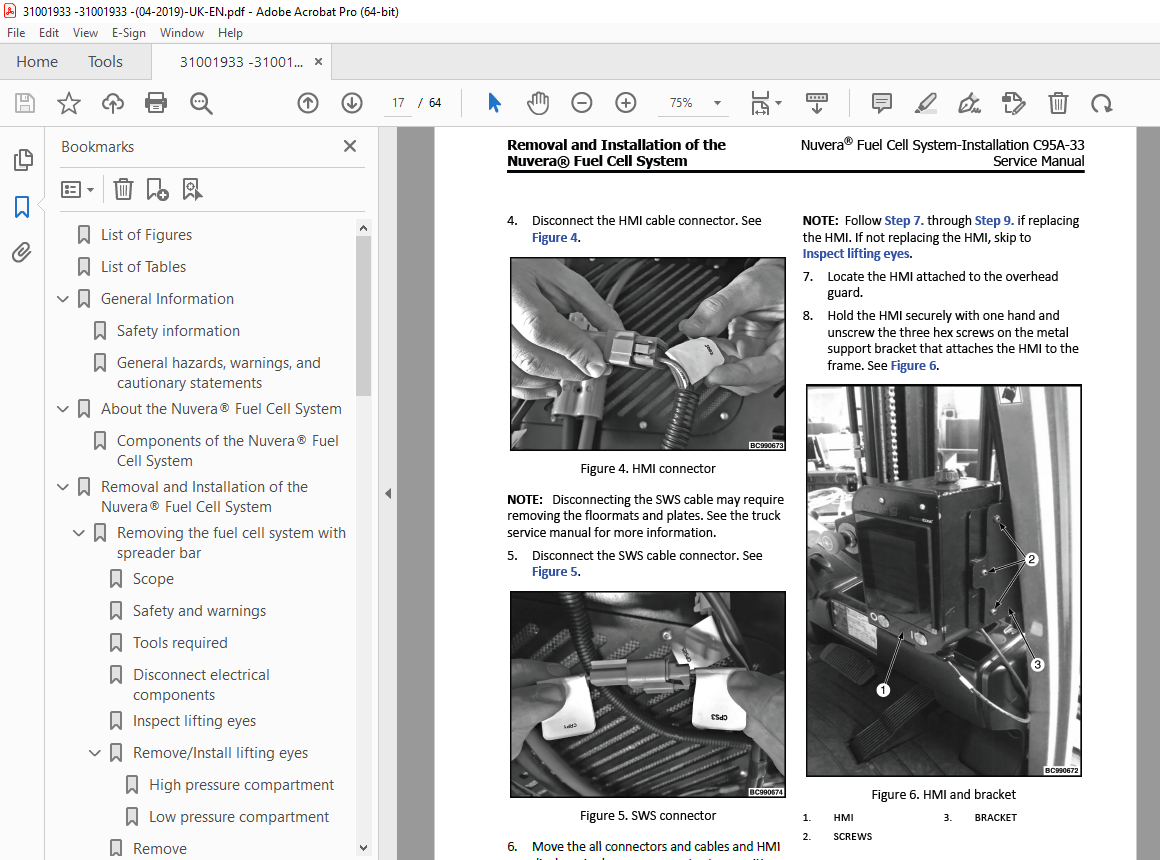Viewport: 1160px width, 860px height.
Task: Add a comment with the note icon
Action: coord(882,103)
